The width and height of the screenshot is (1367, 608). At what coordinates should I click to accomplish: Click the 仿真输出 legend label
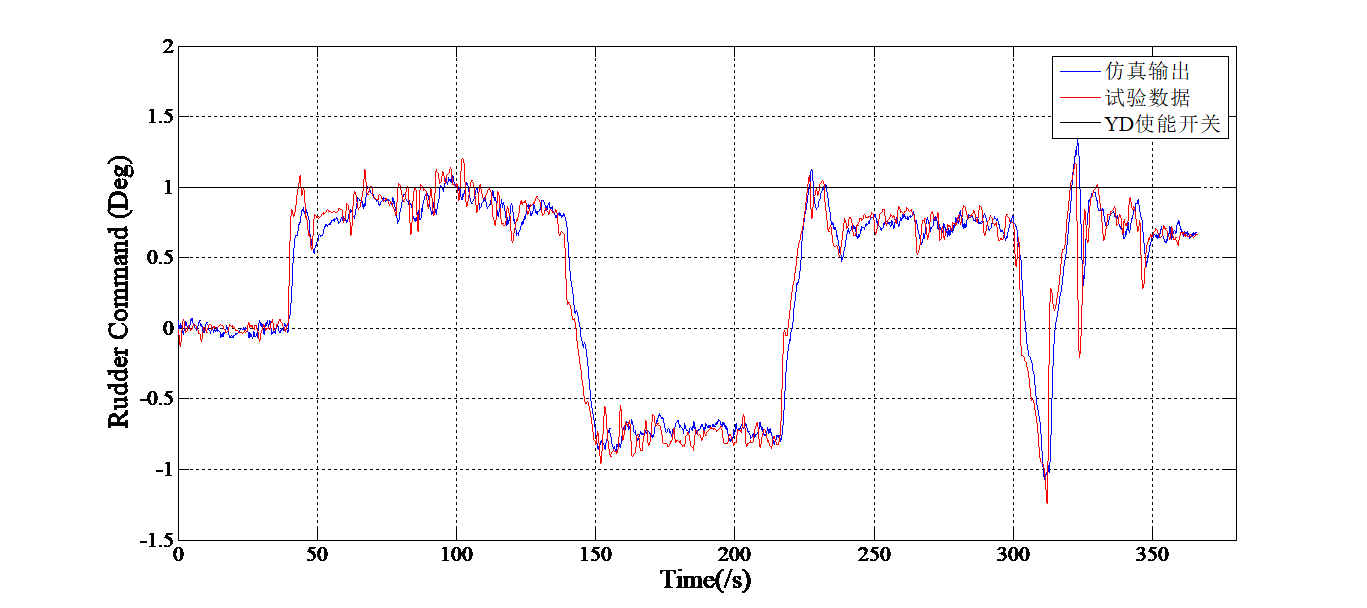pos(1146,71)
